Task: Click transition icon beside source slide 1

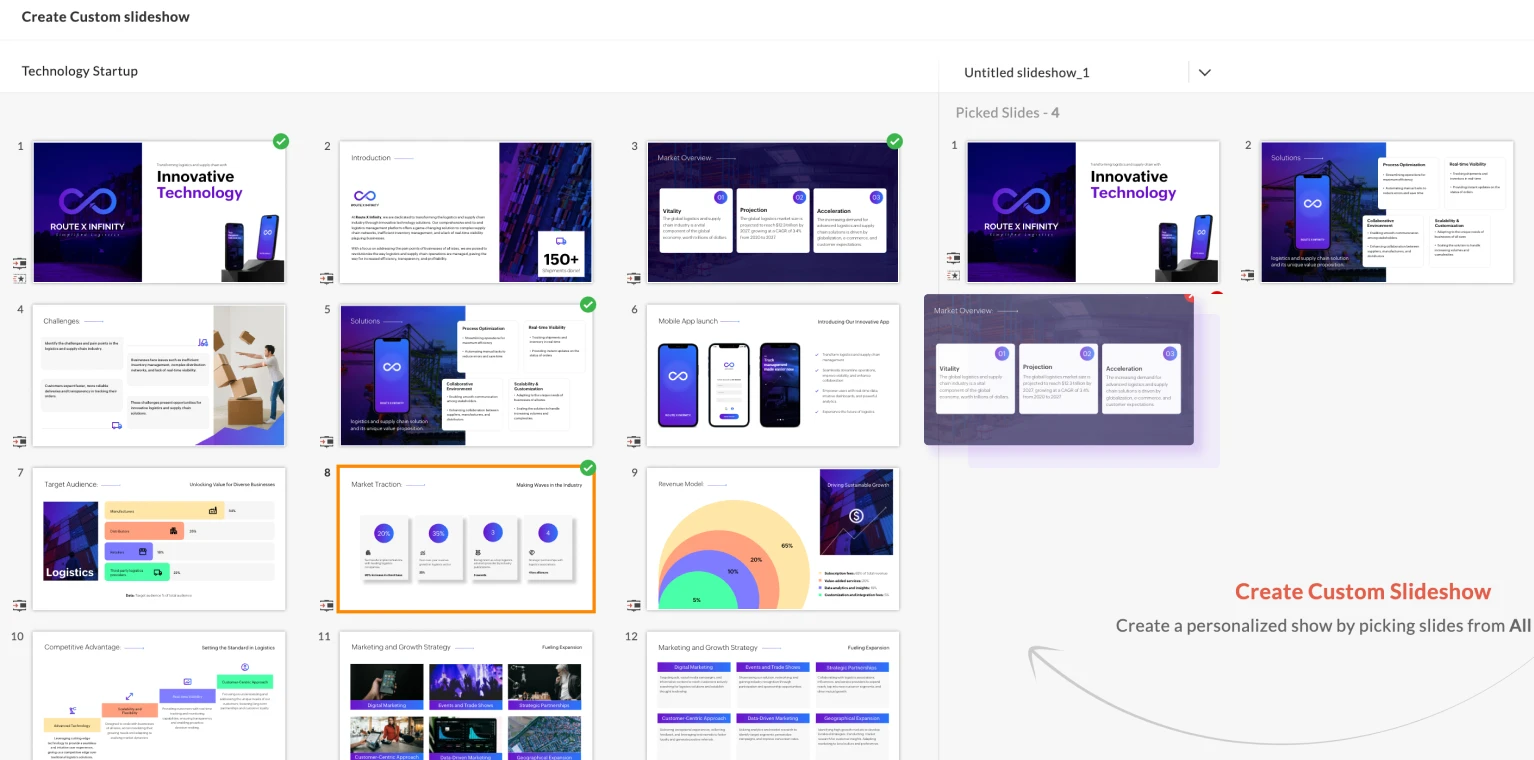Action: [19, 262]
